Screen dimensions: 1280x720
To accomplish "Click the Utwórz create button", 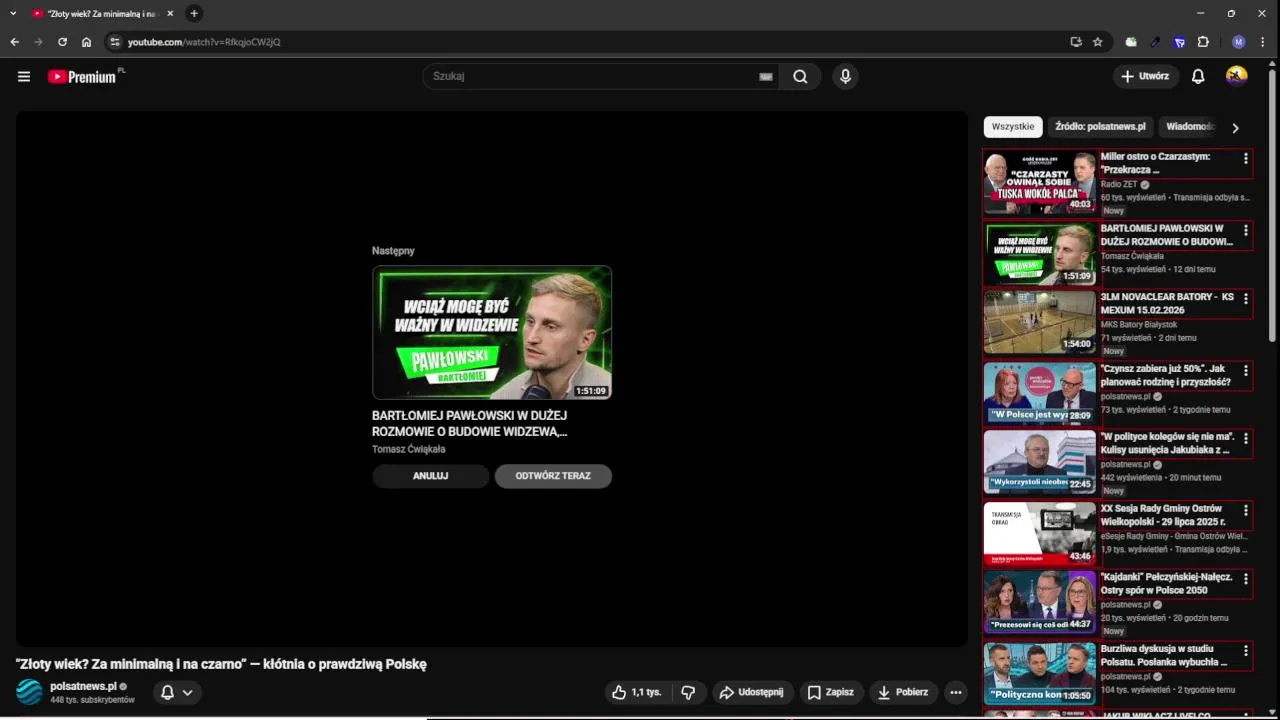I will click(x=1145, y=76).
